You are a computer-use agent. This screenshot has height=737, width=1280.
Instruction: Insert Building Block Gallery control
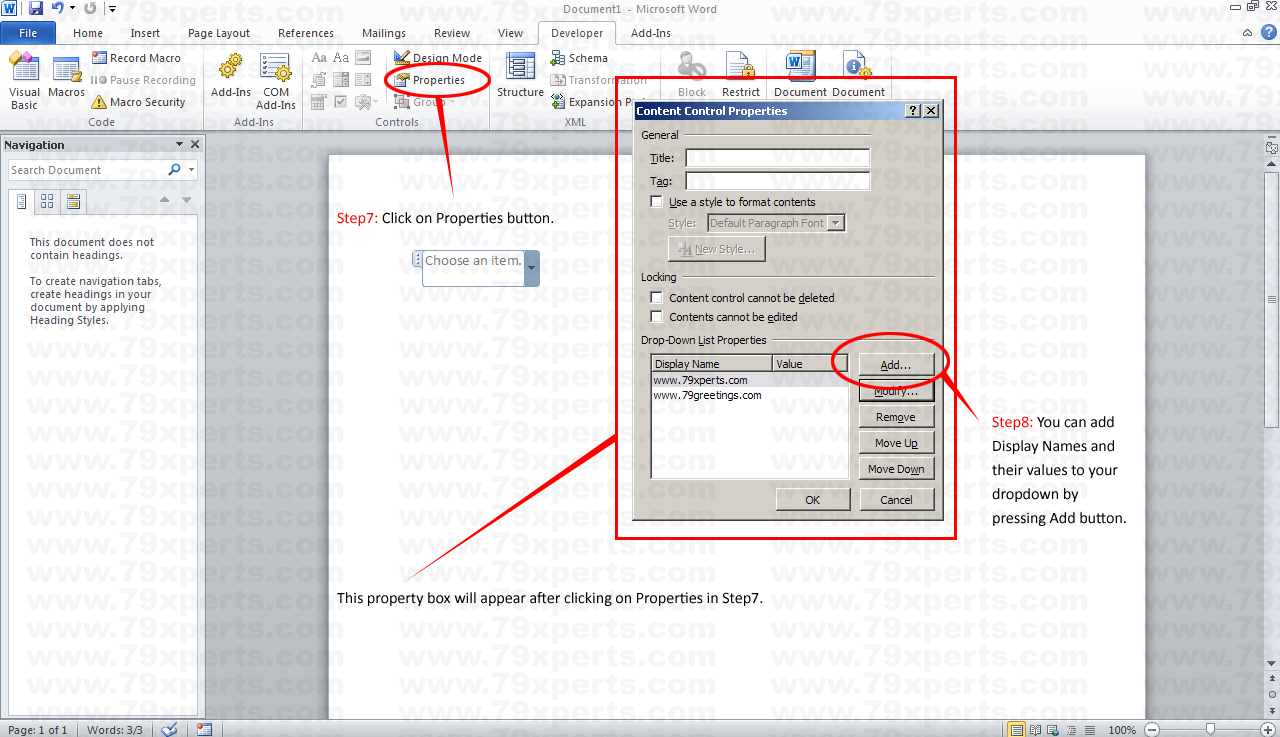tap(319, 79)
